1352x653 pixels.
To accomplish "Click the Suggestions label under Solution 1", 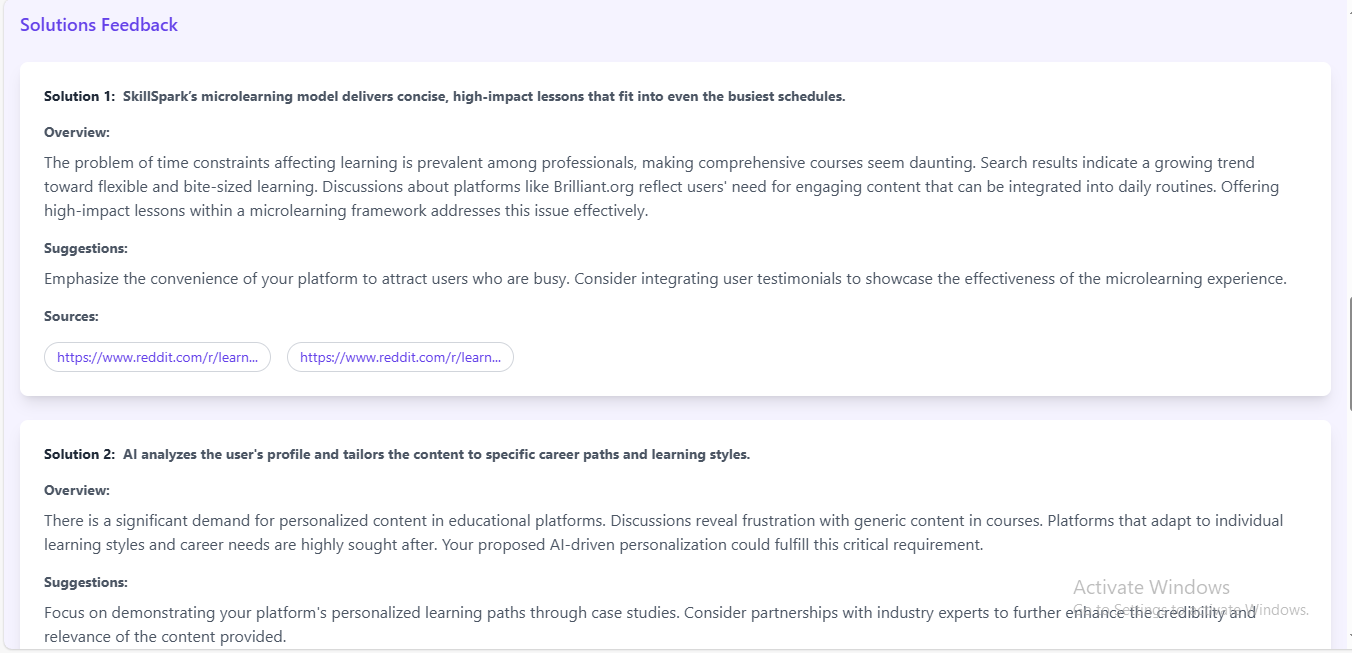I will coord(86,249).
